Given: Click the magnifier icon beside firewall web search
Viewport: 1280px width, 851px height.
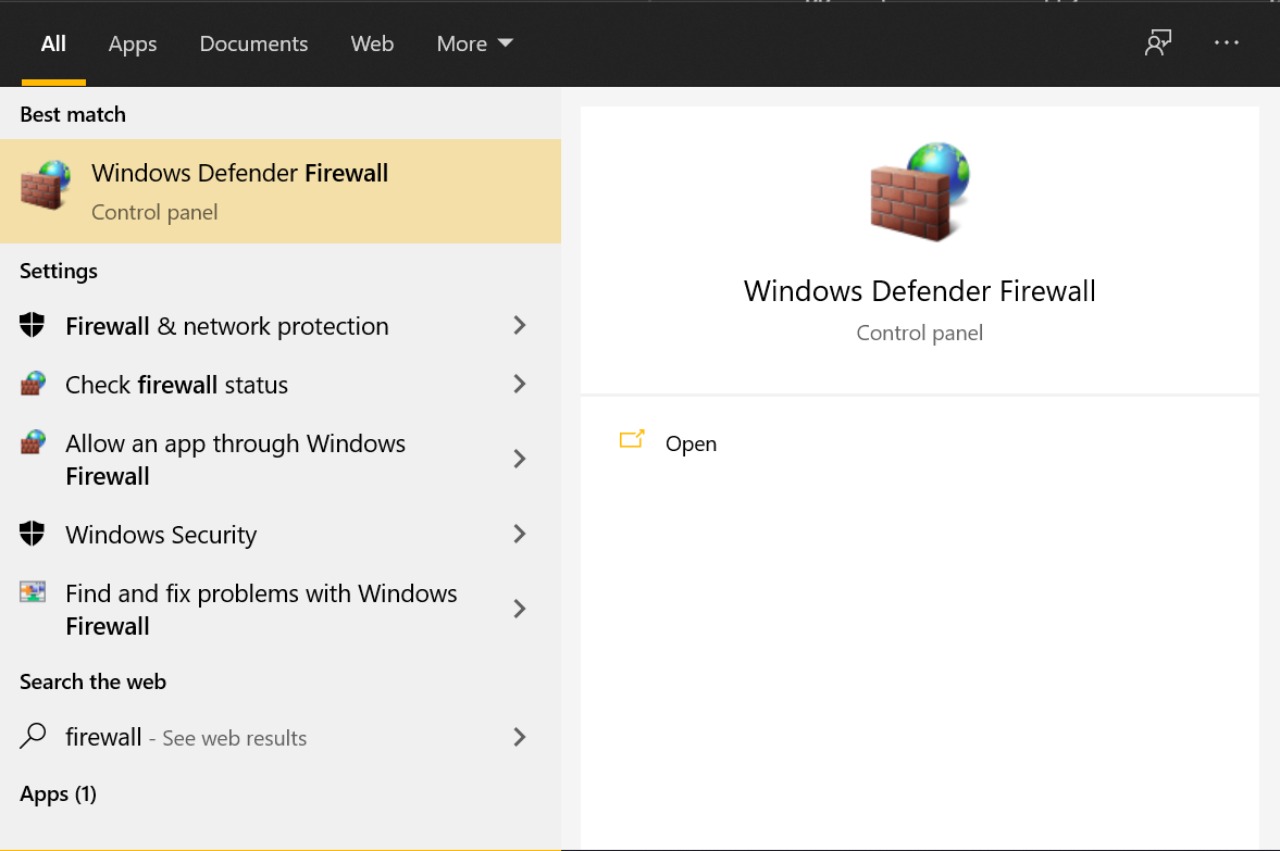Looking at the screenshot, I should coord(33,736).
